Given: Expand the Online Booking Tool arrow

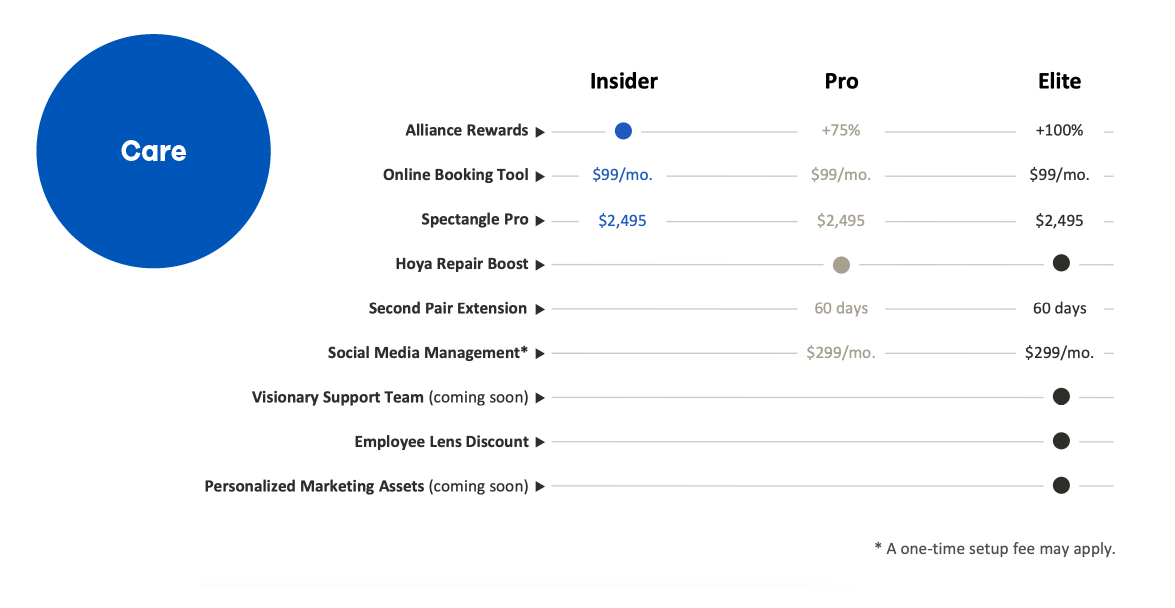Looking at the screenshot, I should 540,176.
